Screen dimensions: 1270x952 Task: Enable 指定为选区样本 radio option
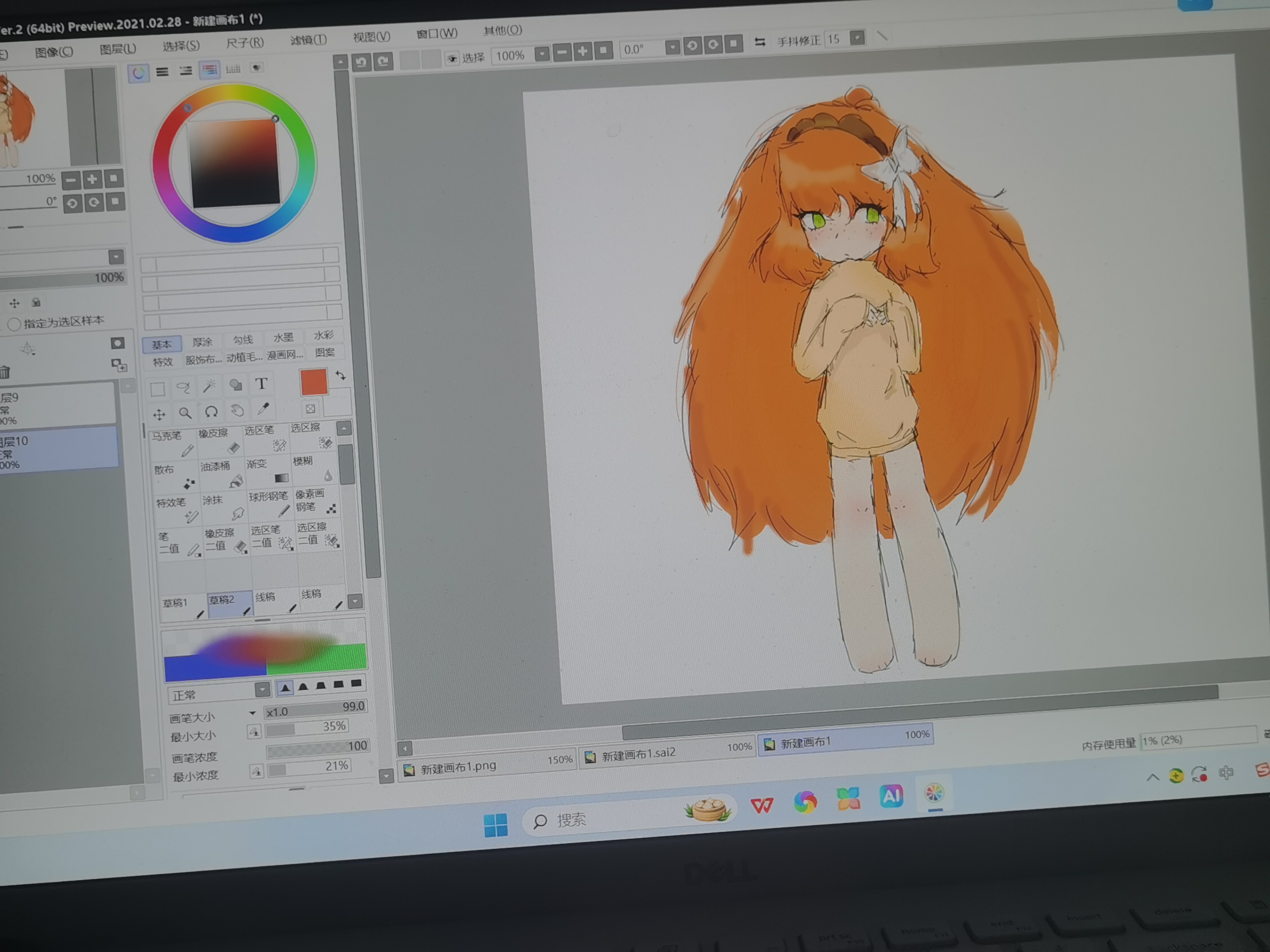coord(14,324)
